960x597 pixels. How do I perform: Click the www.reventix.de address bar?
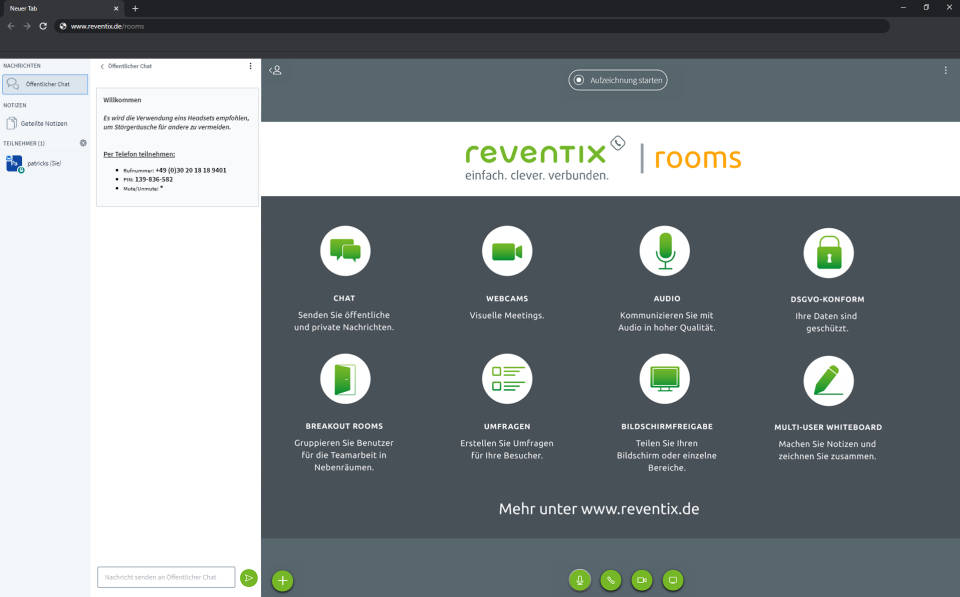point(471,26)
